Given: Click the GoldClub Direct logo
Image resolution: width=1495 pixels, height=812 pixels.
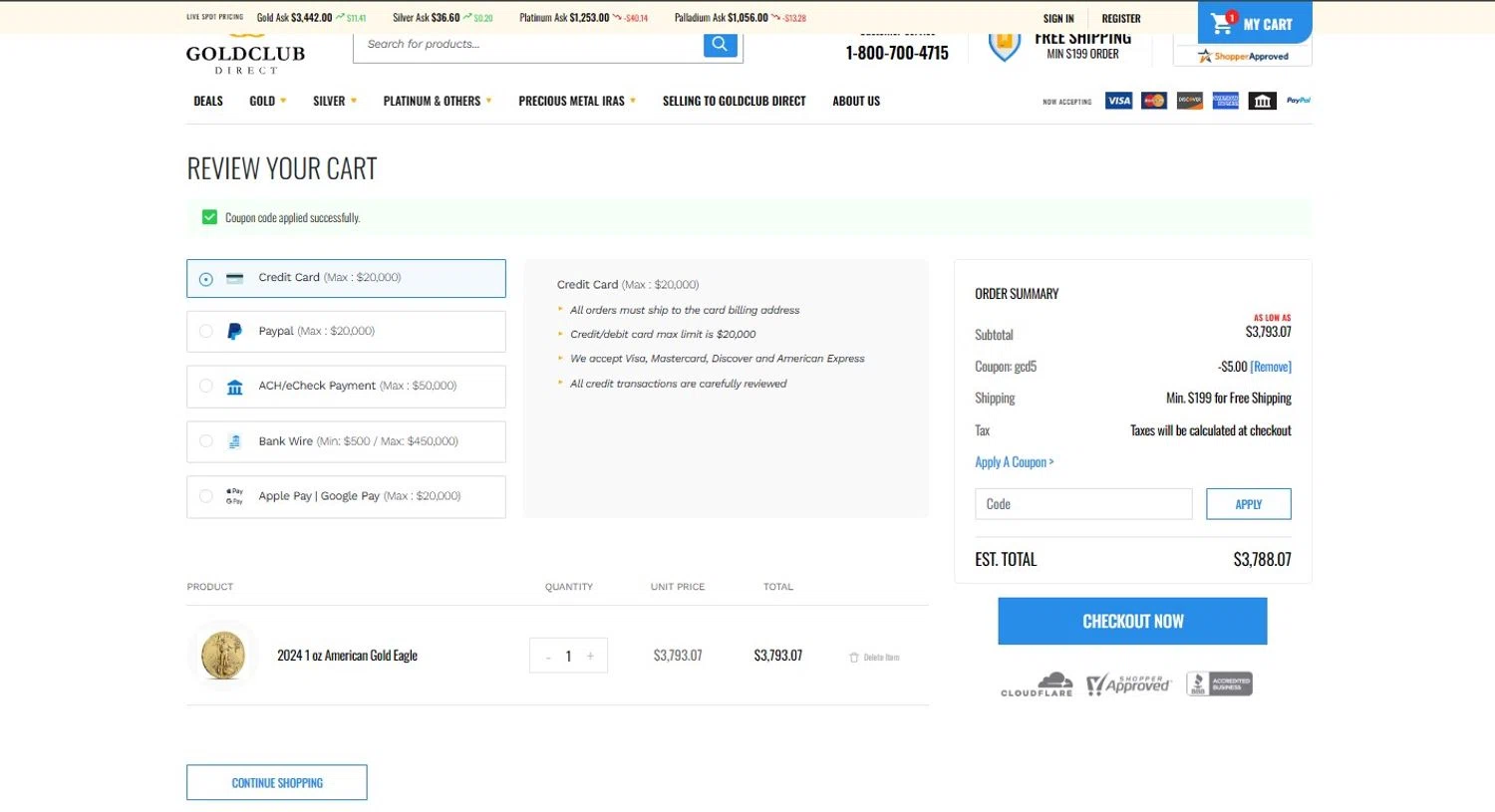Looking at the screenshot, I should (x=245, y=54).
